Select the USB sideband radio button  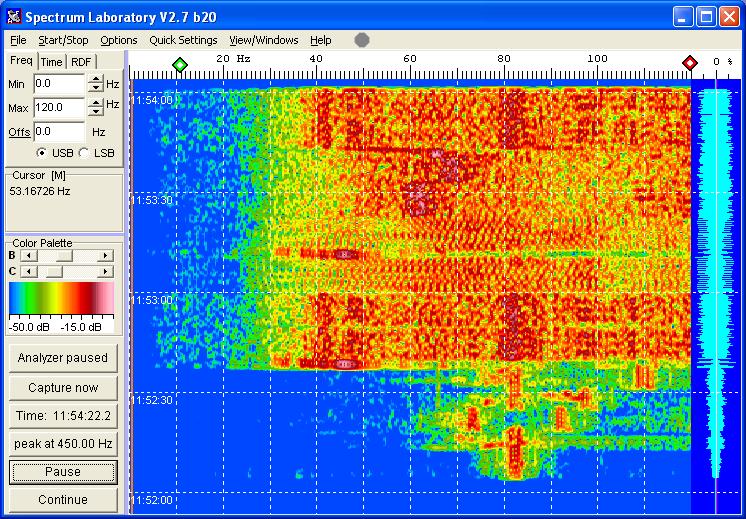(x=42, y=152)
